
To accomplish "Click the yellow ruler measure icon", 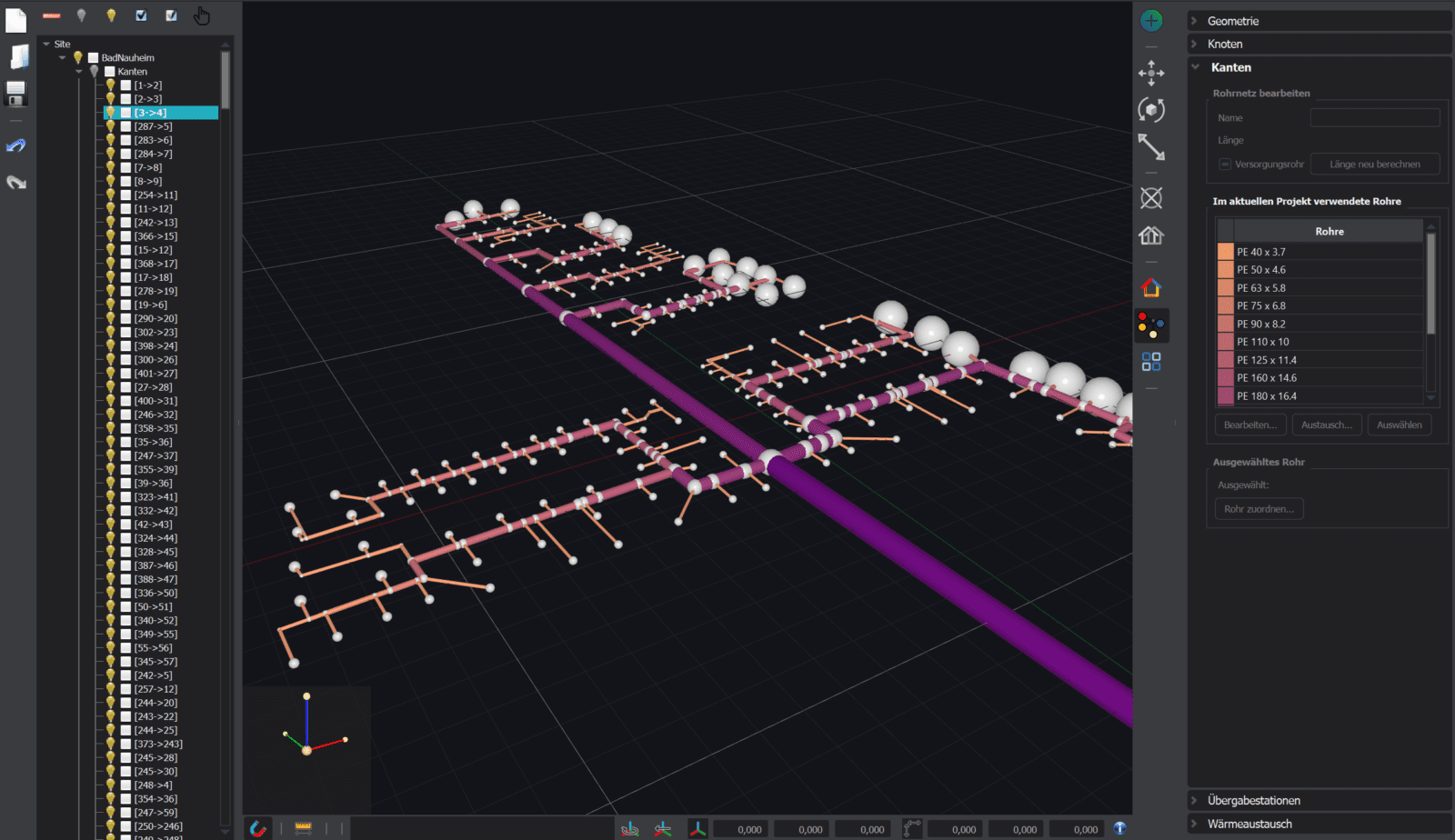I will (x=304, y=828).
